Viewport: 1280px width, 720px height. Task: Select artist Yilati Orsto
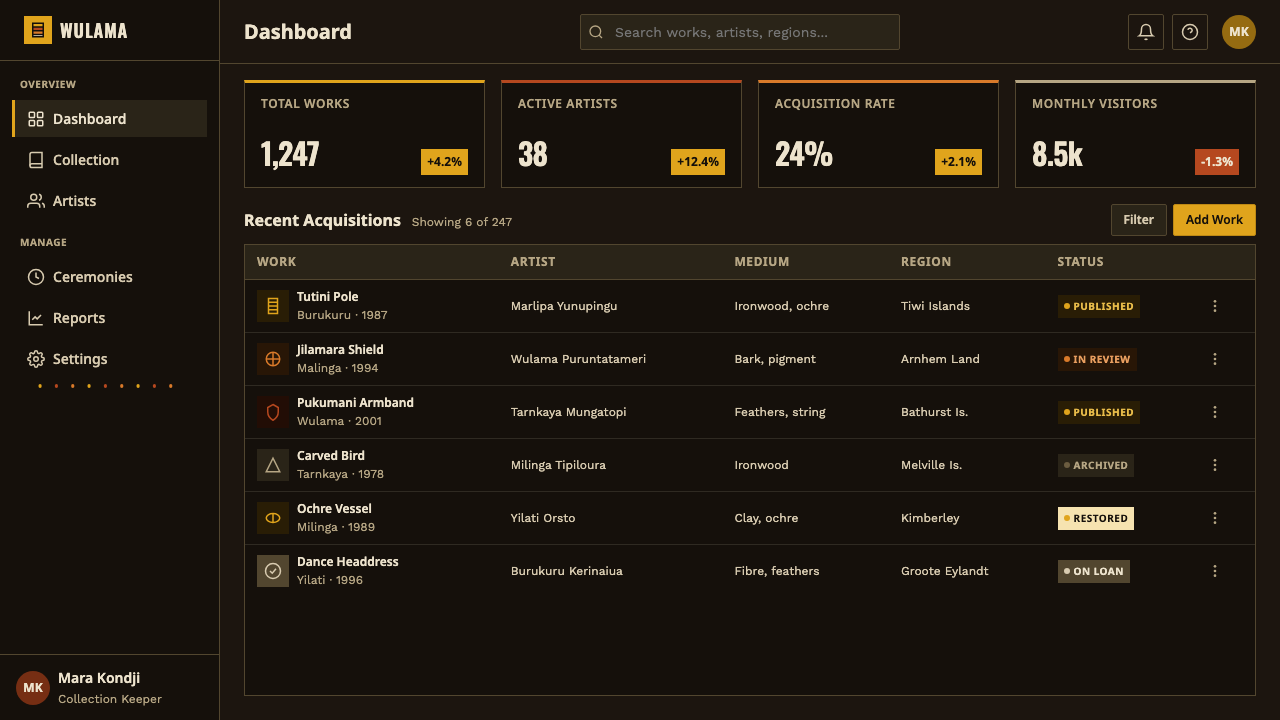coord(543,518)
